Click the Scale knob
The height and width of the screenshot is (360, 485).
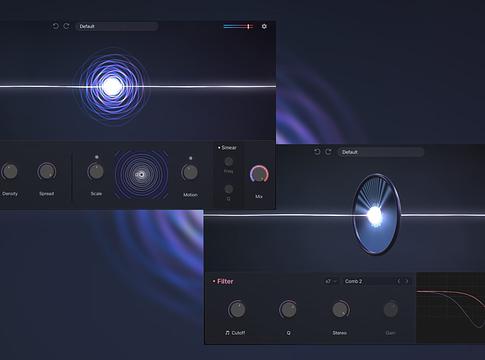96,172
